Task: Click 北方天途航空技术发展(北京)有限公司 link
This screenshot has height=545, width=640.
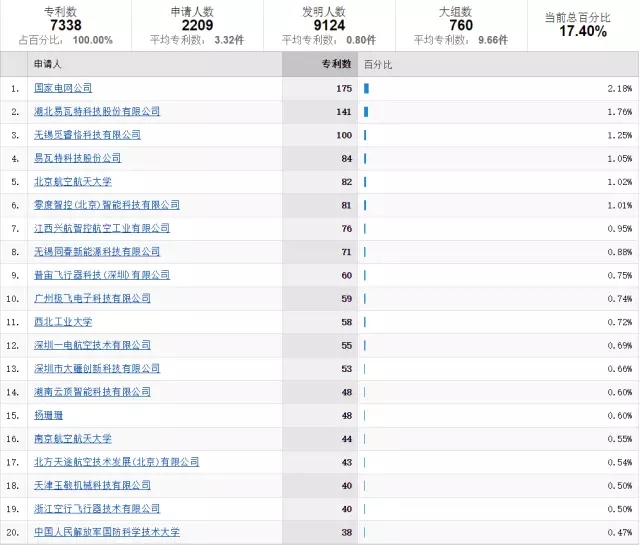Action: [x=117, y=462]
